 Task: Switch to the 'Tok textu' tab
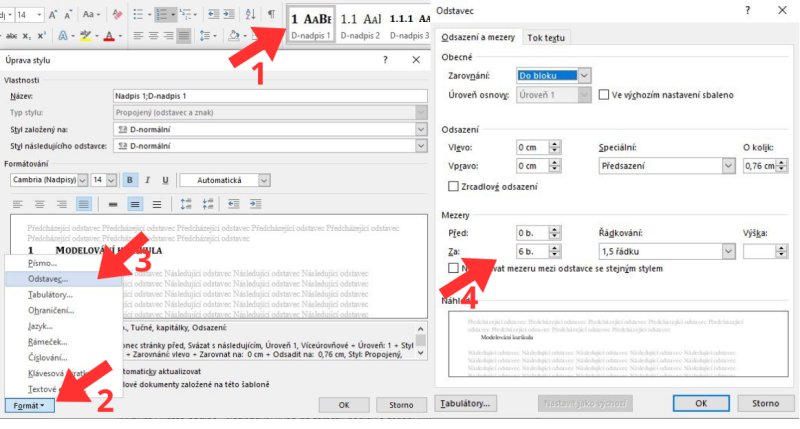click(x=546, y=38)
